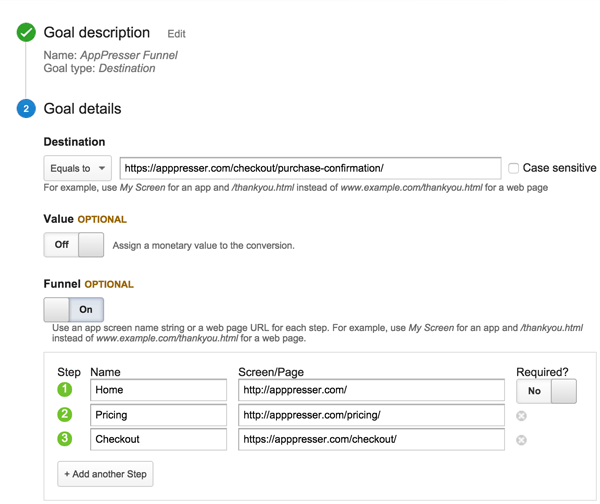600x504 pixels.
Task: Click the Required? column header
Action: [542, 372]
